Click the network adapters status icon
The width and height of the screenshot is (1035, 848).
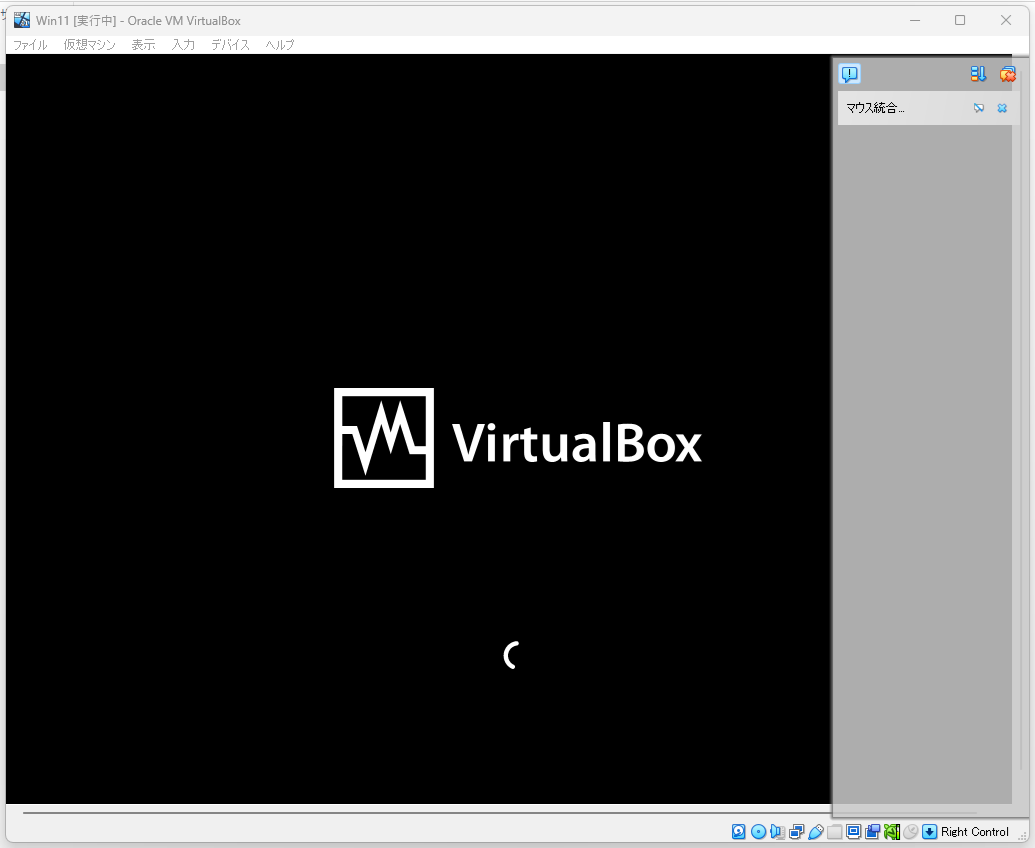coord(797,832)
